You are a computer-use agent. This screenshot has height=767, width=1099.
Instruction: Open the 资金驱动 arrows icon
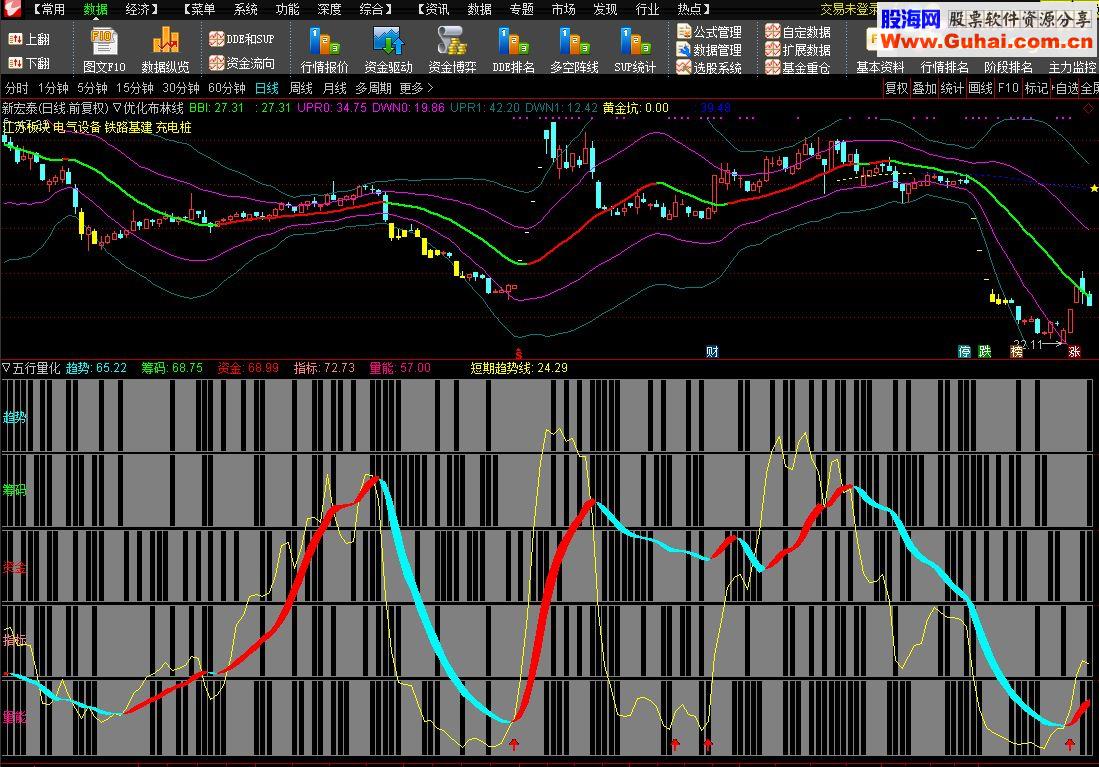(x=388, y=41)
